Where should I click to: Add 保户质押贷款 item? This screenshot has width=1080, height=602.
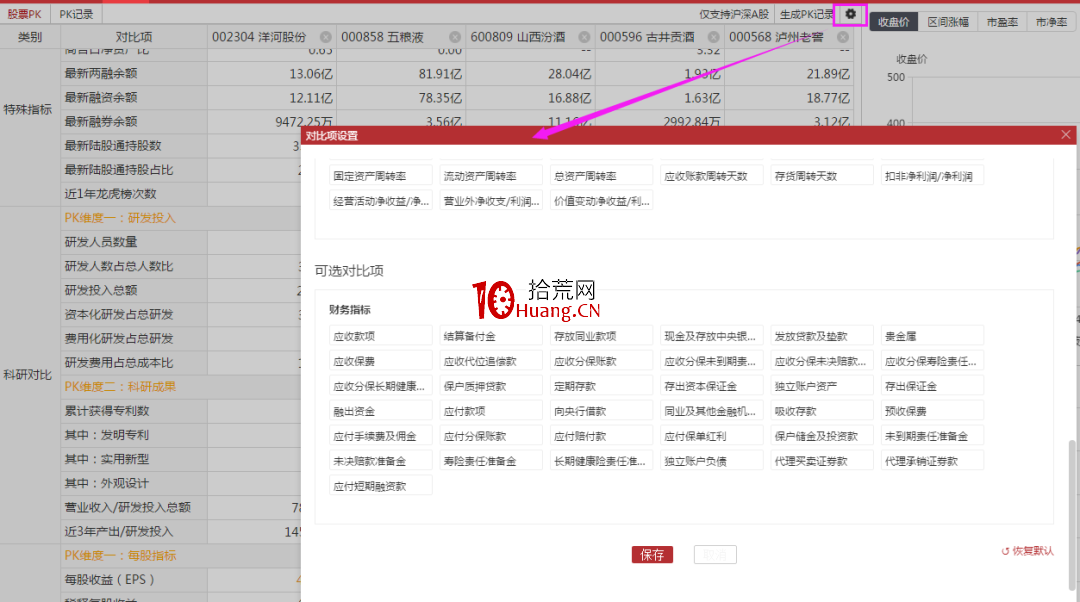(491, 386)
